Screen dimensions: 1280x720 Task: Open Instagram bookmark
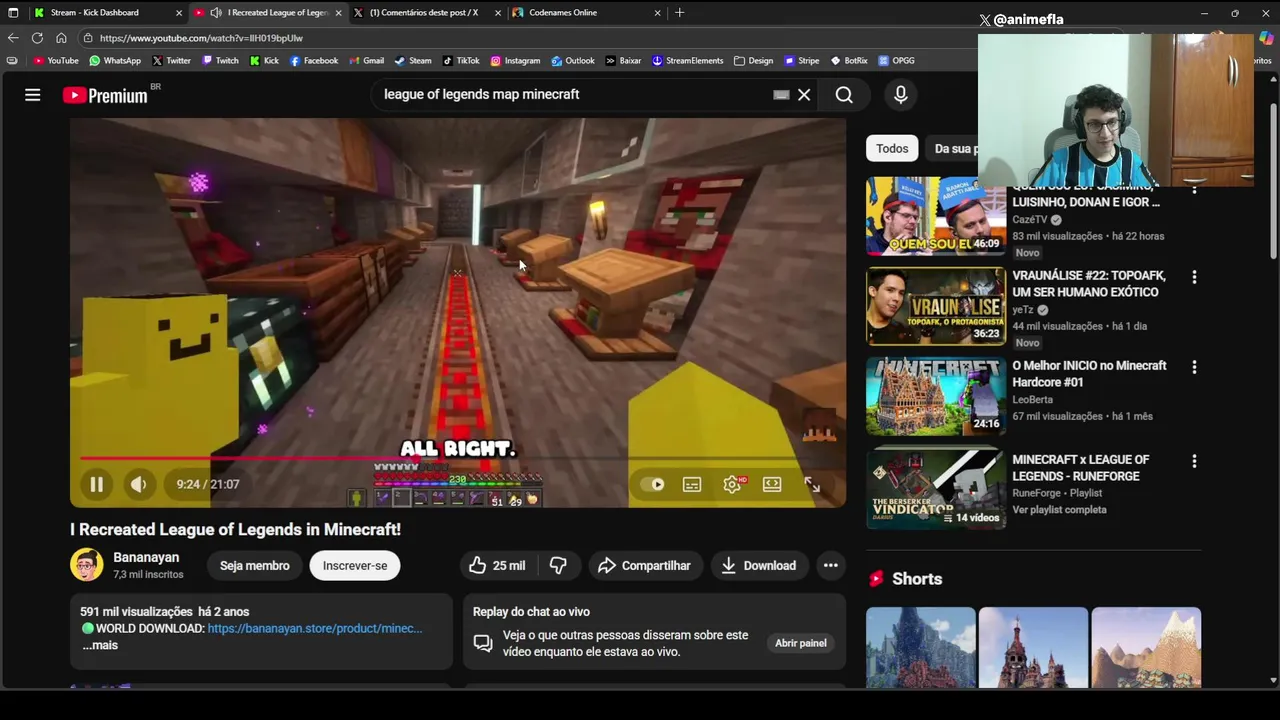[x=515, y=61]
